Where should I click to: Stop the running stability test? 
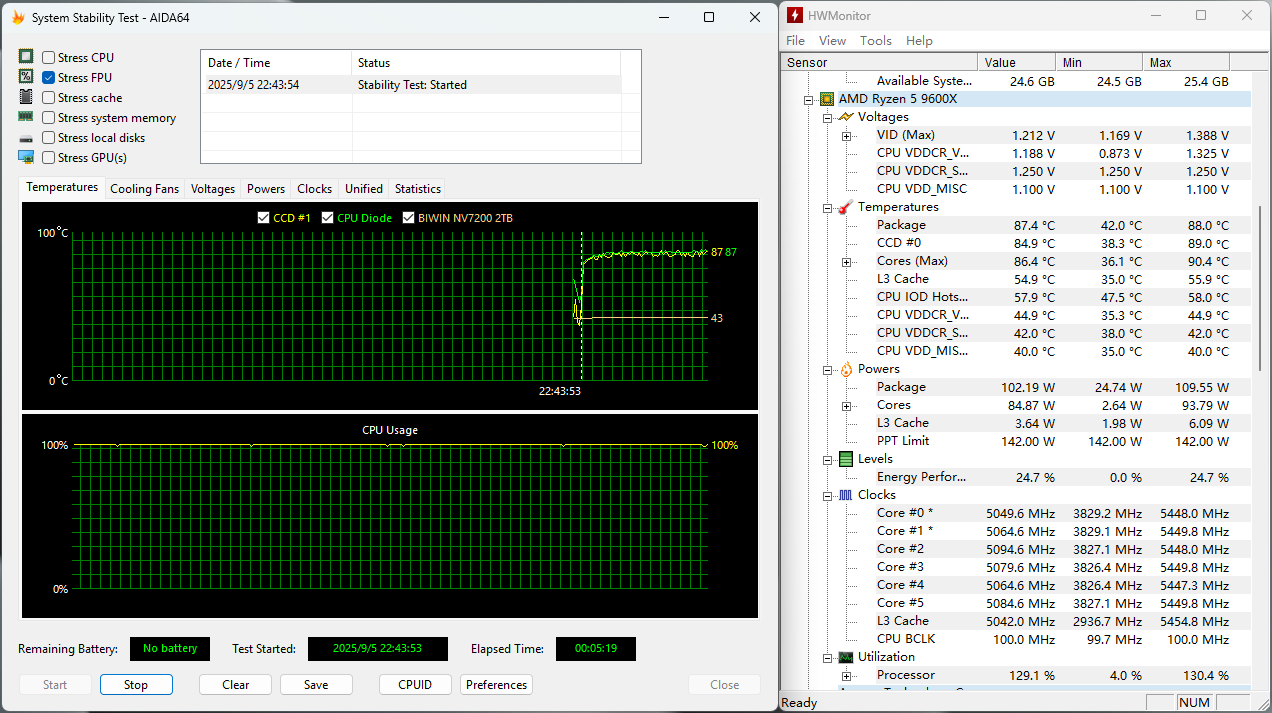(x=136, y=685)
